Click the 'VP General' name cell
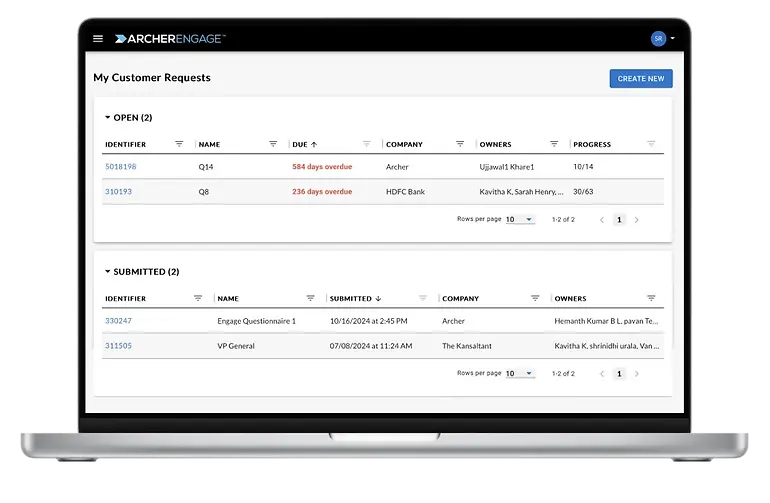The height and width of the screenshot is (503, 770). click(236, 346)
